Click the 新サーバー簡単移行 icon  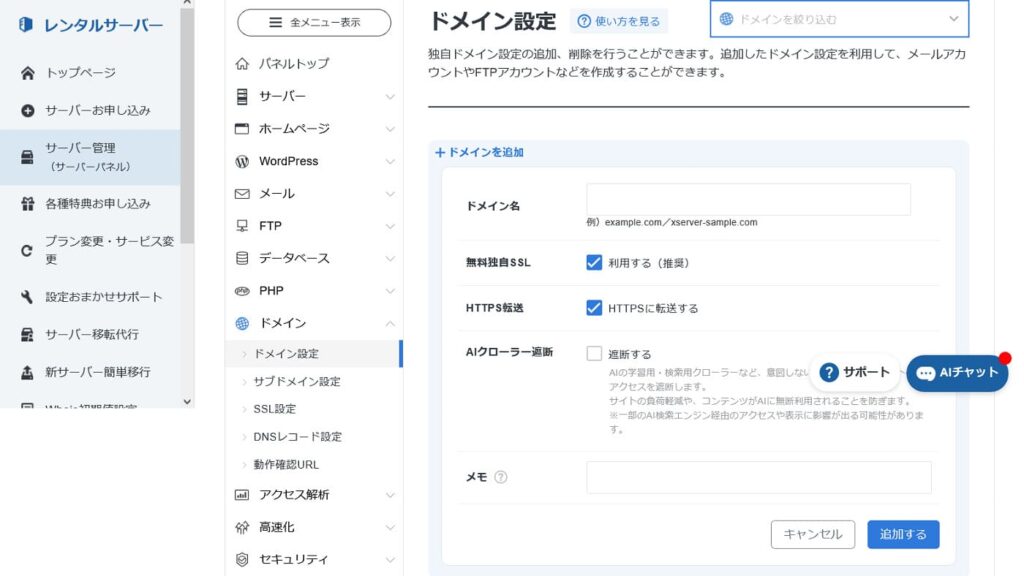coord(27,372)
